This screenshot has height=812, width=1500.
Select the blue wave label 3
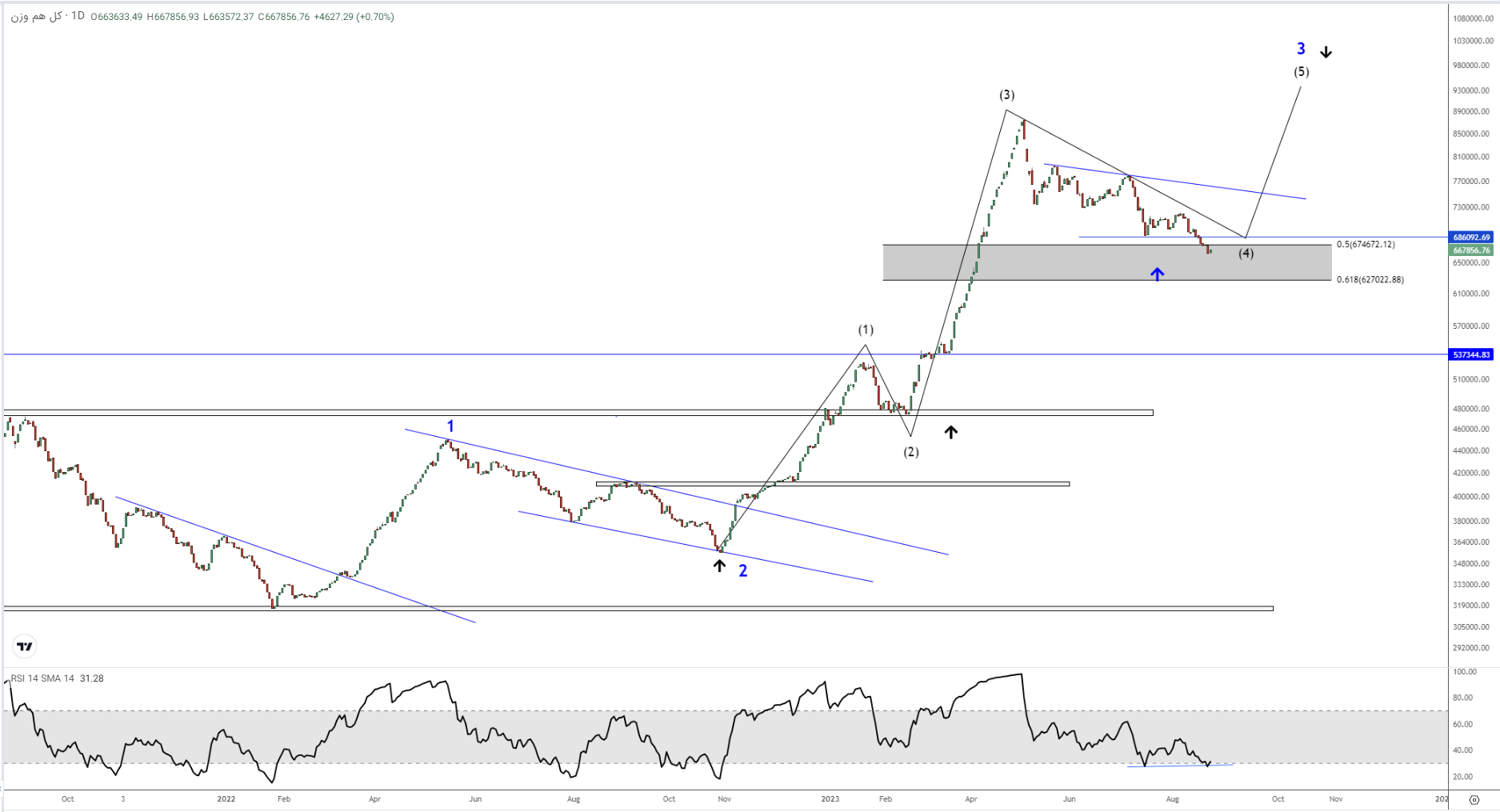pyautogui.click(x=1301, y=49)
